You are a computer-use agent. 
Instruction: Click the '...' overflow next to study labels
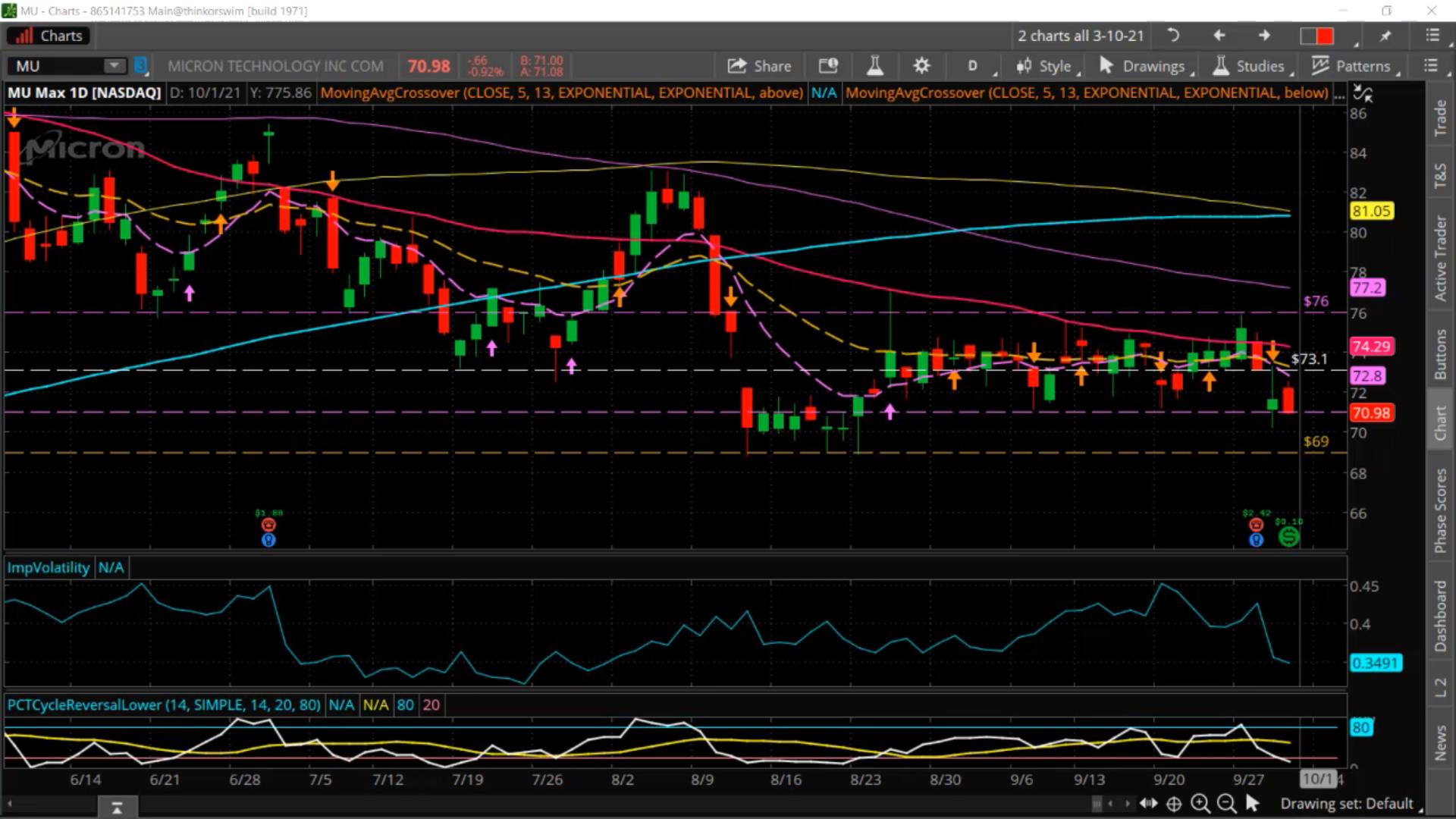point(1339,93)
